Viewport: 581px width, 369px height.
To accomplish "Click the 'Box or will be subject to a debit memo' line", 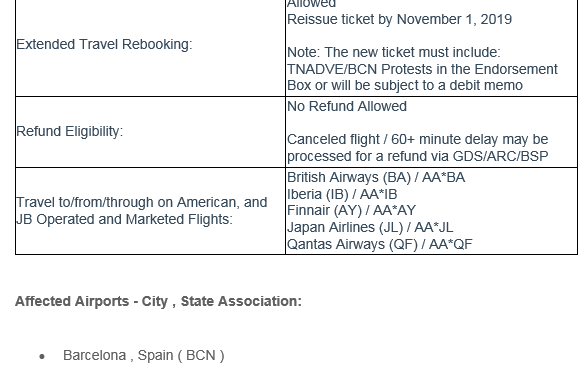I will click(405, 85).
